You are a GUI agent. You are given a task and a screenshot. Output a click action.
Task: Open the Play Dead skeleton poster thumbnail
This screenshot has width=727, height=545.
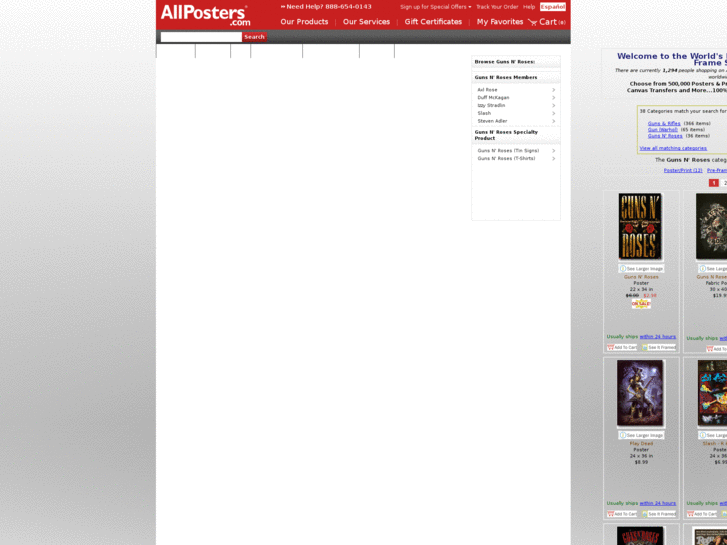tap(640, 393)
